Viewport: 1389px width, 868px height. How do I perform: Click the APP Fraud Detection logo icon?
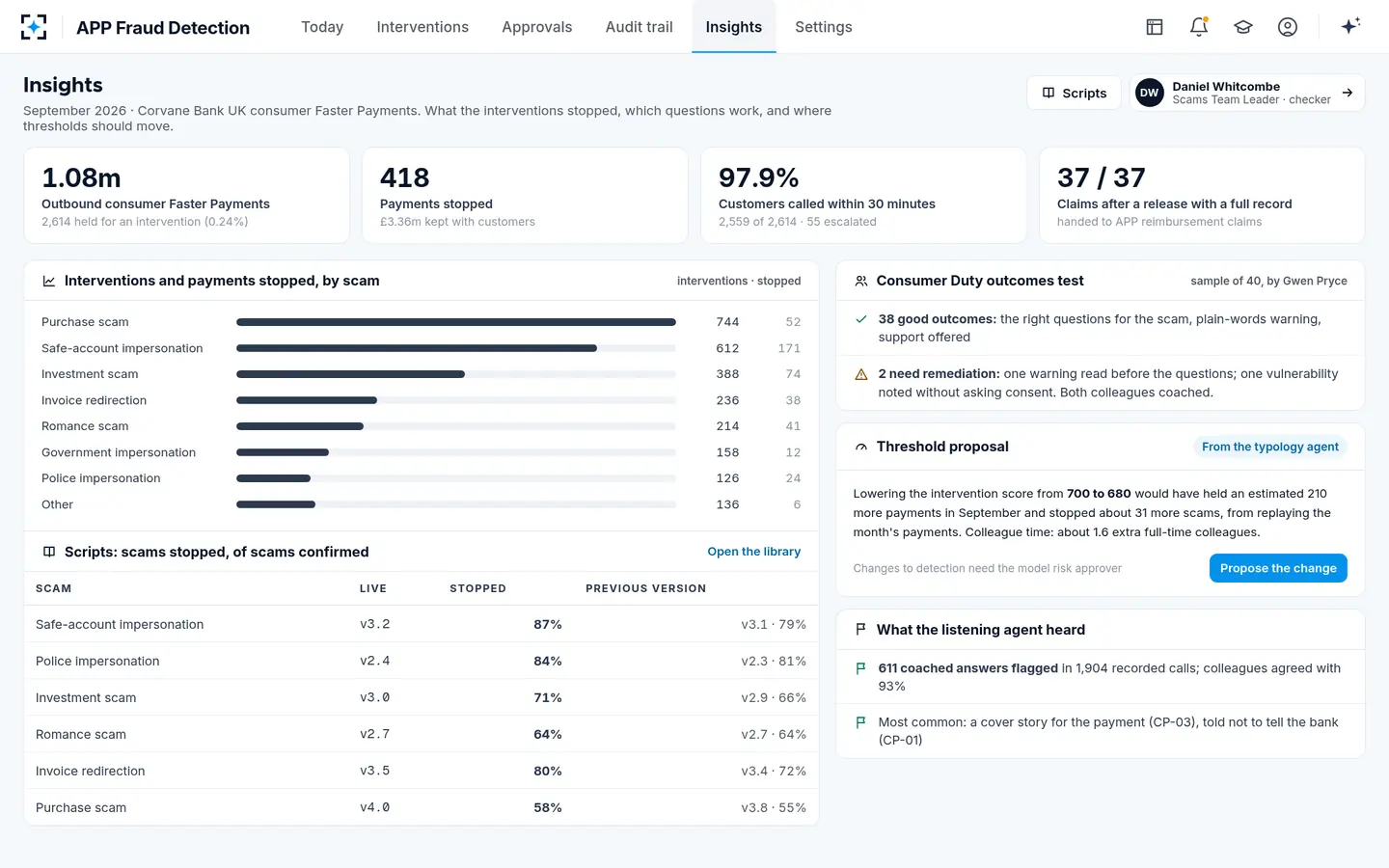[x=34, y=27]
